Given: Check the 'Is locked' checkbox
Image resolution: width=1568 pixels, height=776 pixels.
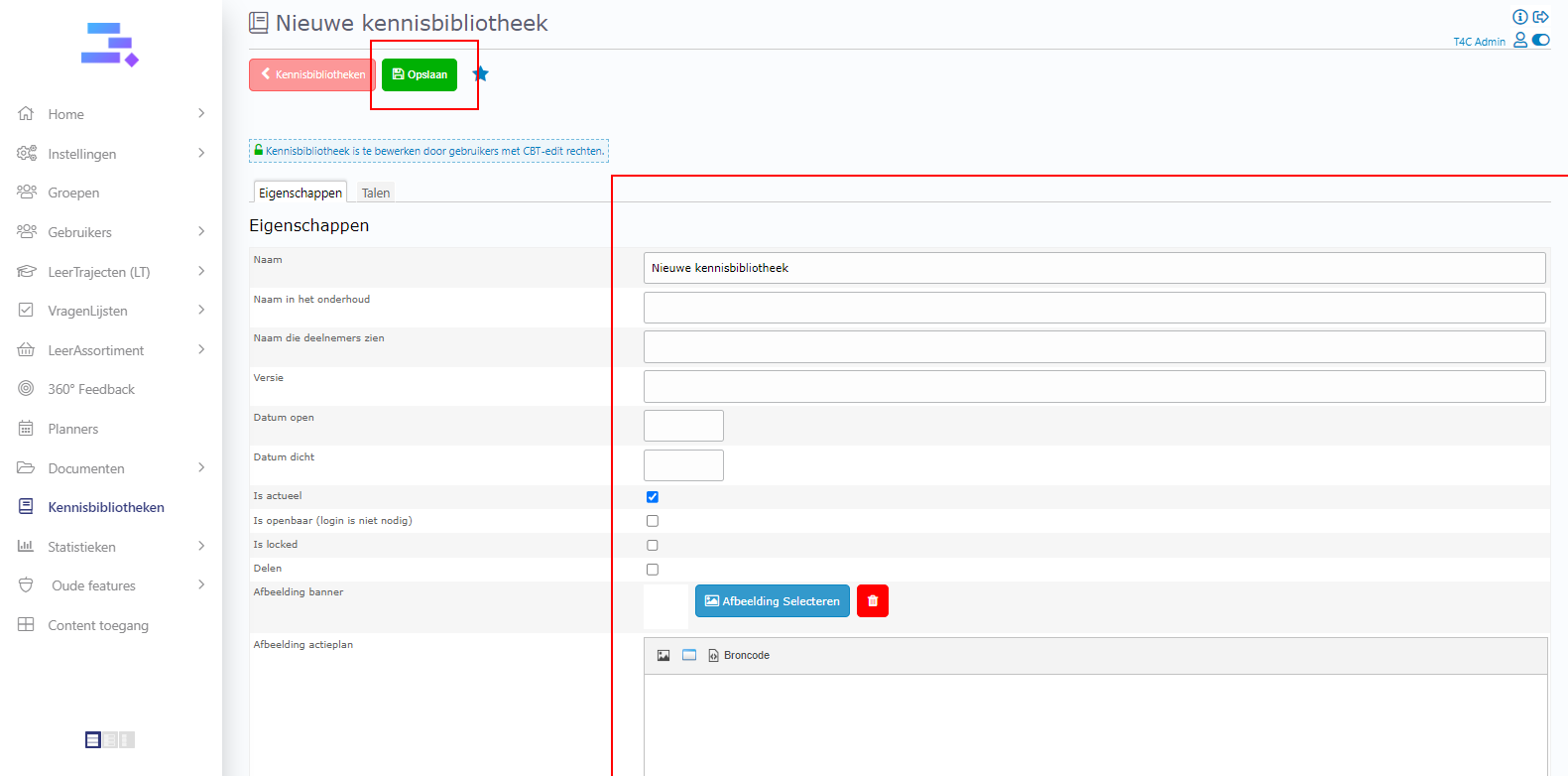Looking at the screenshot, I should [653, 546].
